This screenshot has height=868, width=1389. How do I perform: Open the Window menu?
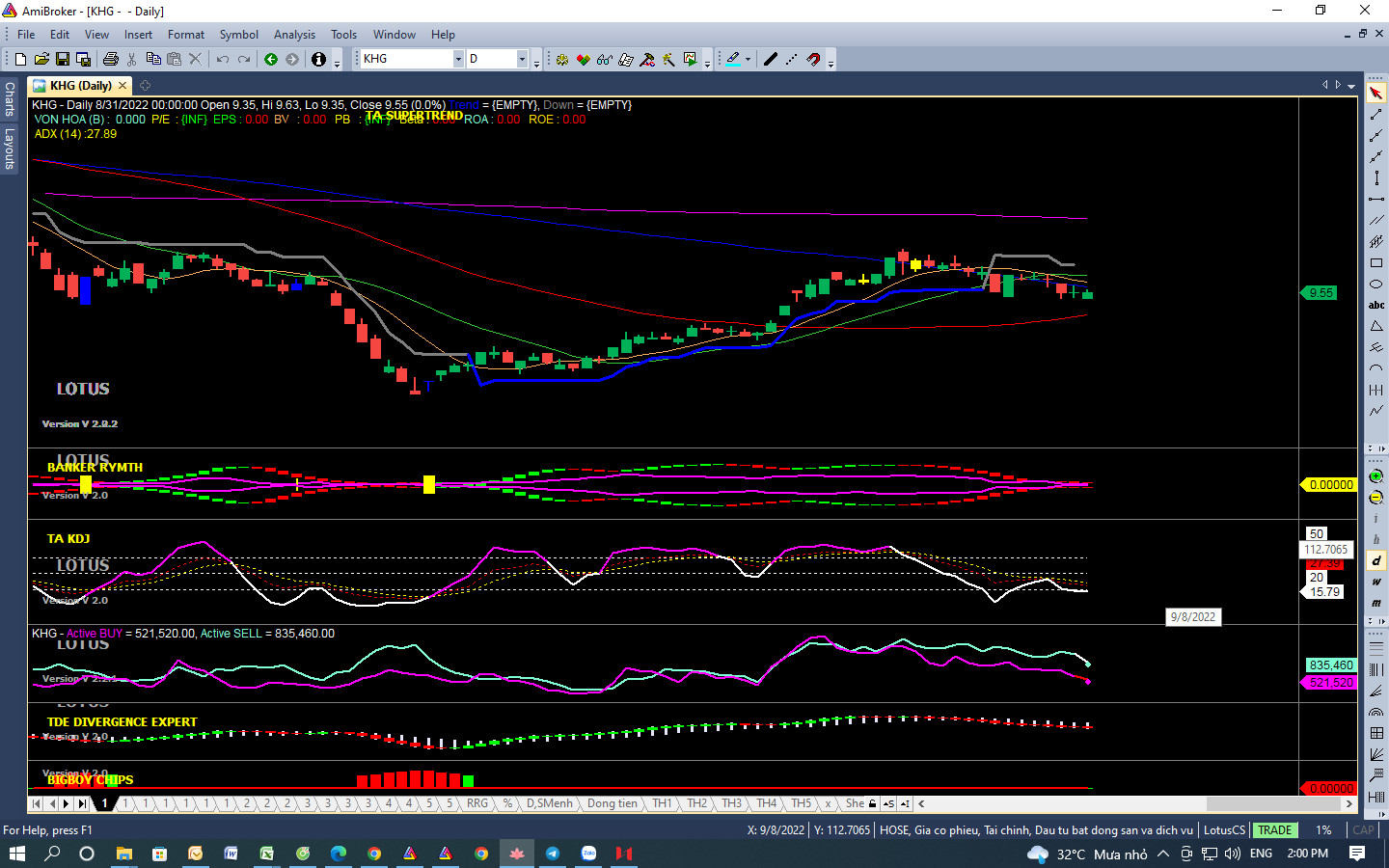coord(395,34)
